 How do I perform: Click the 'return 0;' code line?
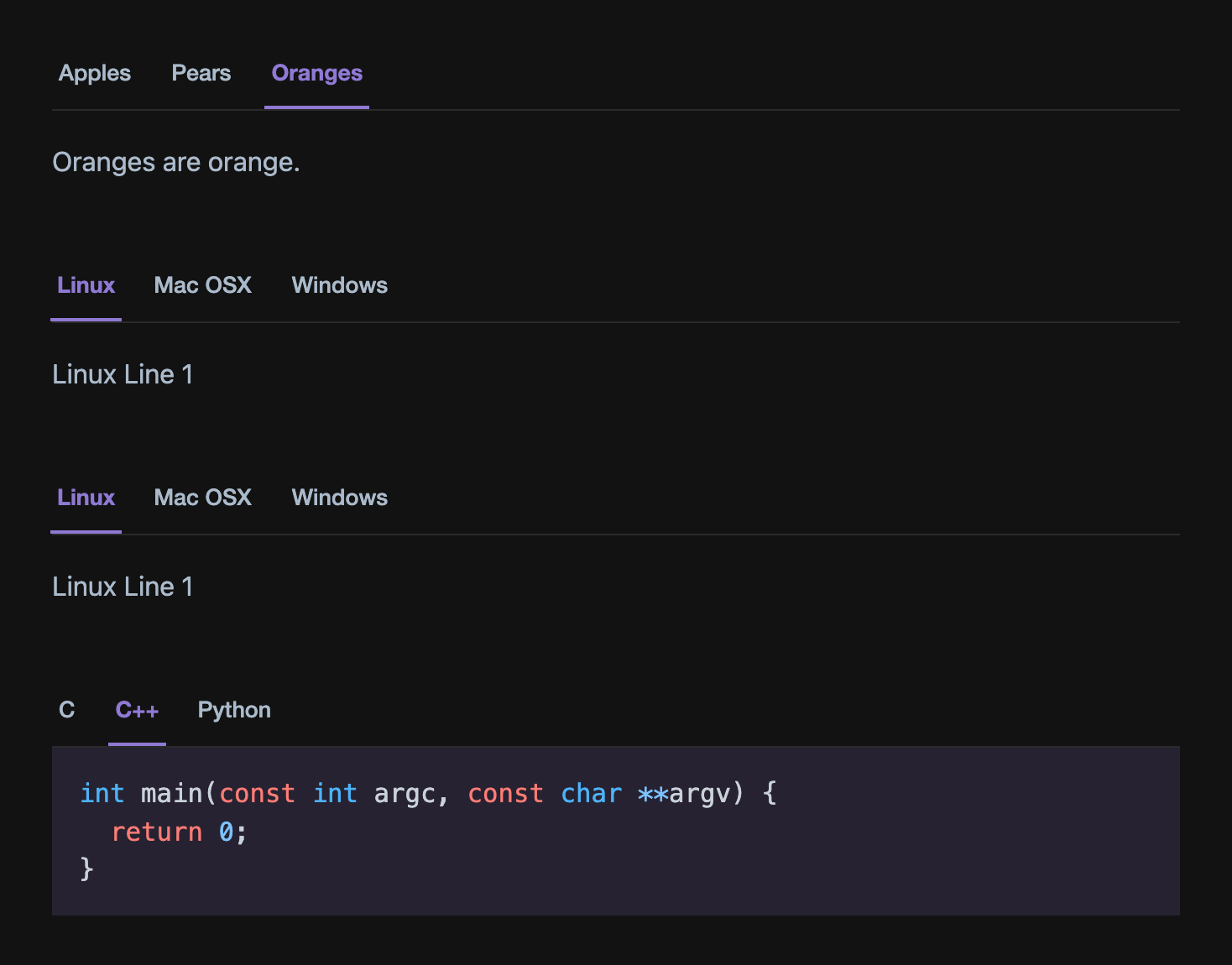(x=179, y=832)
